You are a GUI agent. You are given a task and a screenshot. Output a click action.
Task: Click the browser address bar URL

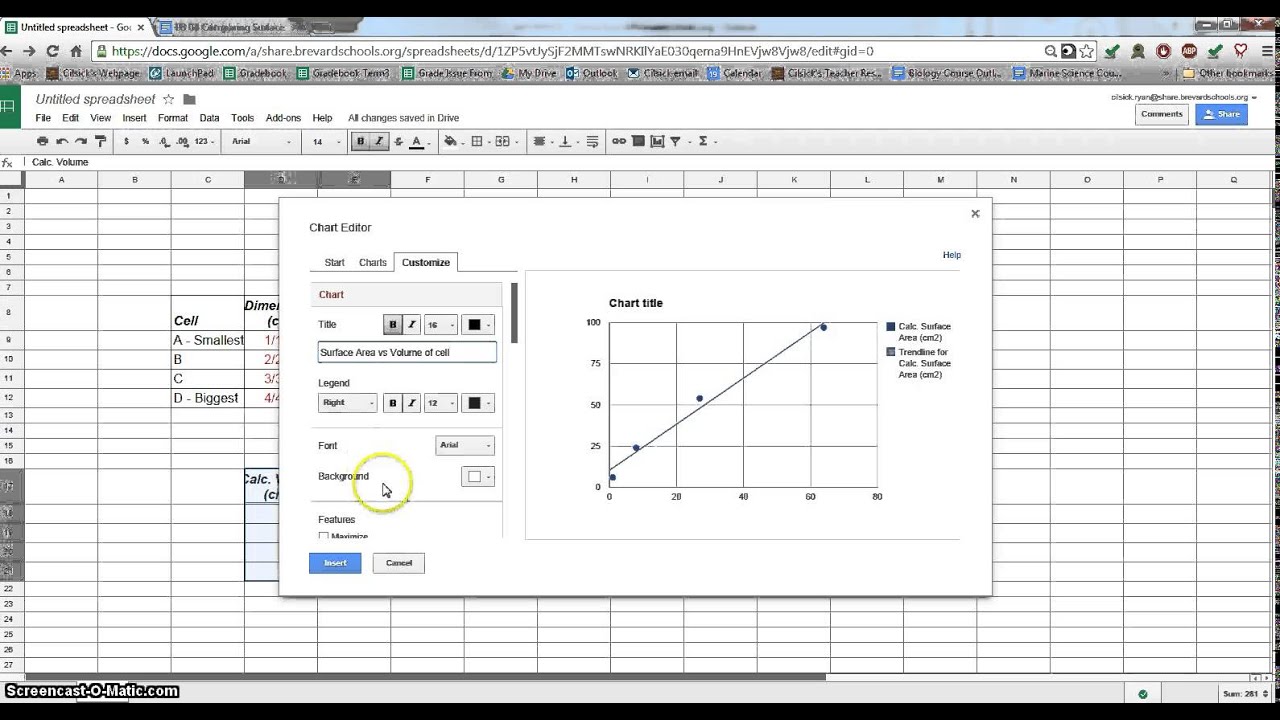pos(492,51)
